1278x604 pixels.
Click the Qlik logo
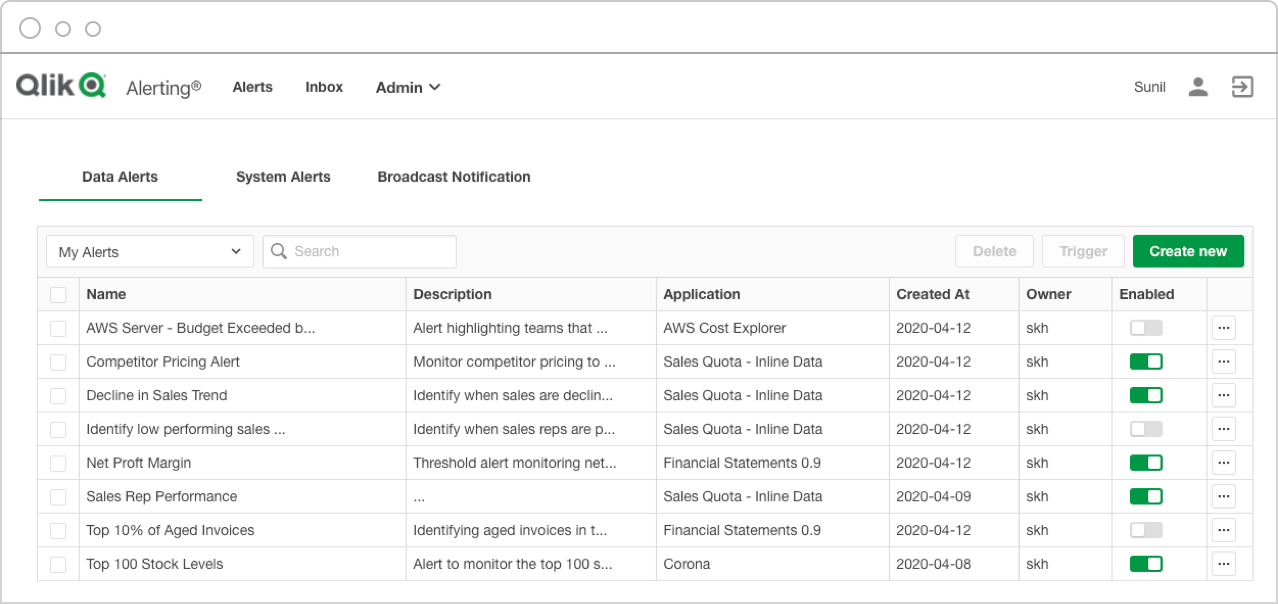[60, 86]
